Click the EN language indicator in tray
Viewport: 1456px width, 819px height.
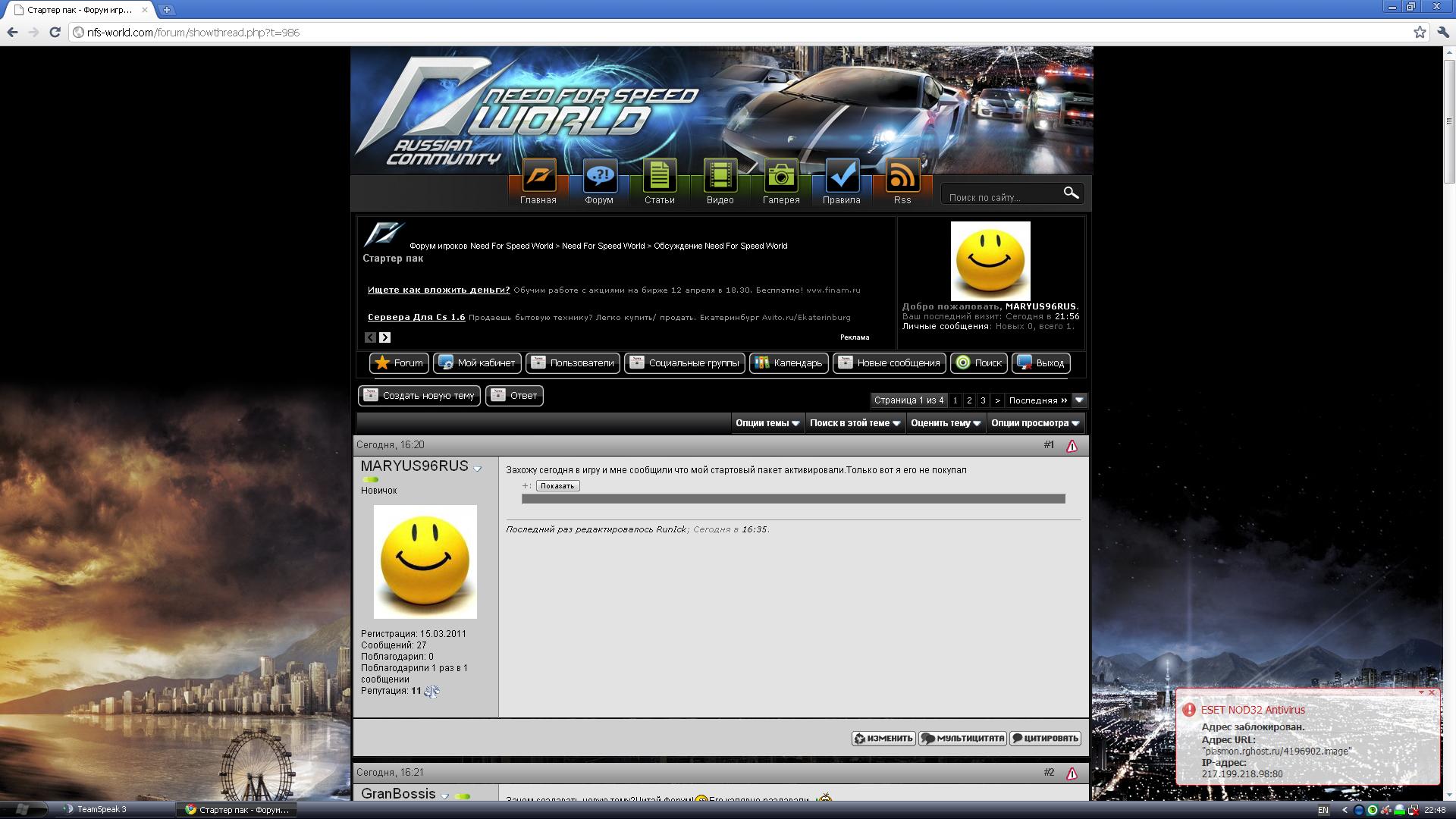click(1323, 810)
